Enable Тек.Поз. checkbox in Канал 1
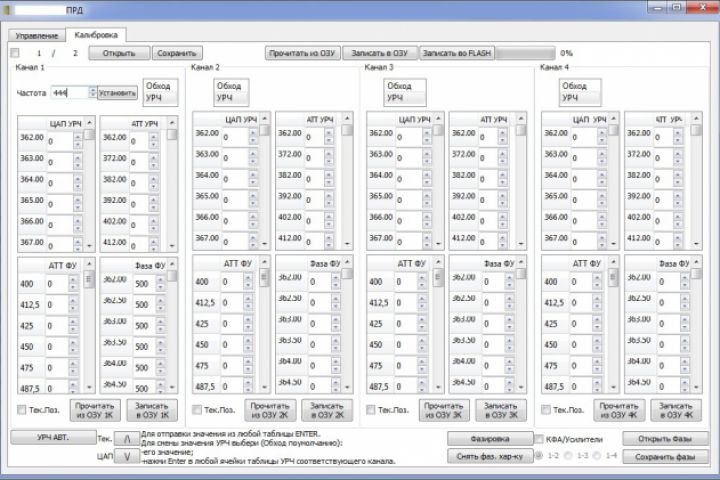 coord(22,410)
